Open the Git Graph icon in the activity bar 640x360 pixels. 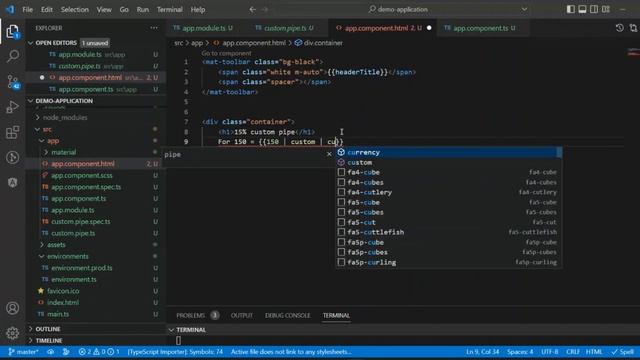(x=12, y=158)
